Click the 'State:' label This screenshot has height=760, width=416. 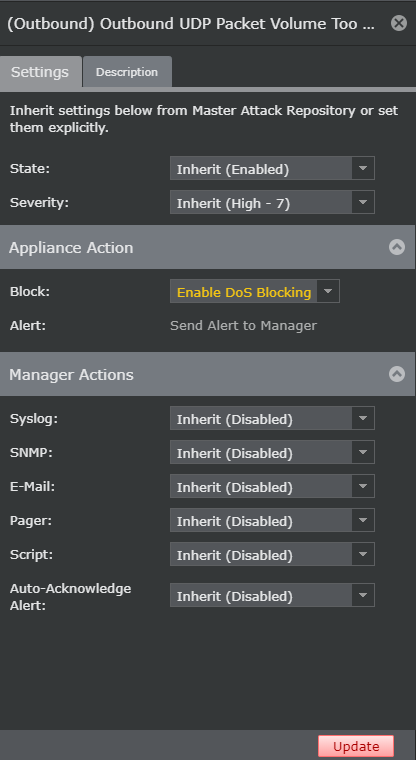(x=30, y=169)
